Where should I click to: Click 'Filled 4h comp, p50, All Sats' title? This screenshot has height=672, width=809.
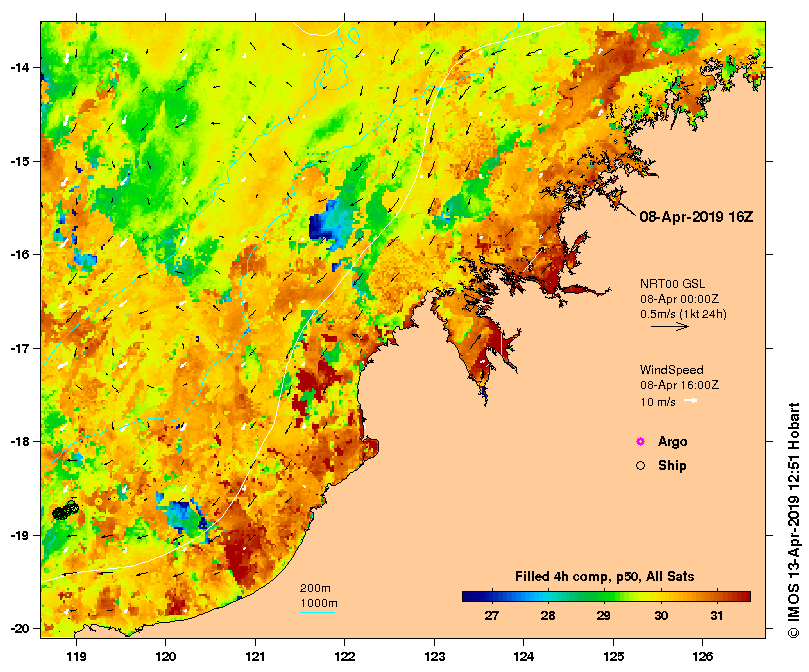605,577
